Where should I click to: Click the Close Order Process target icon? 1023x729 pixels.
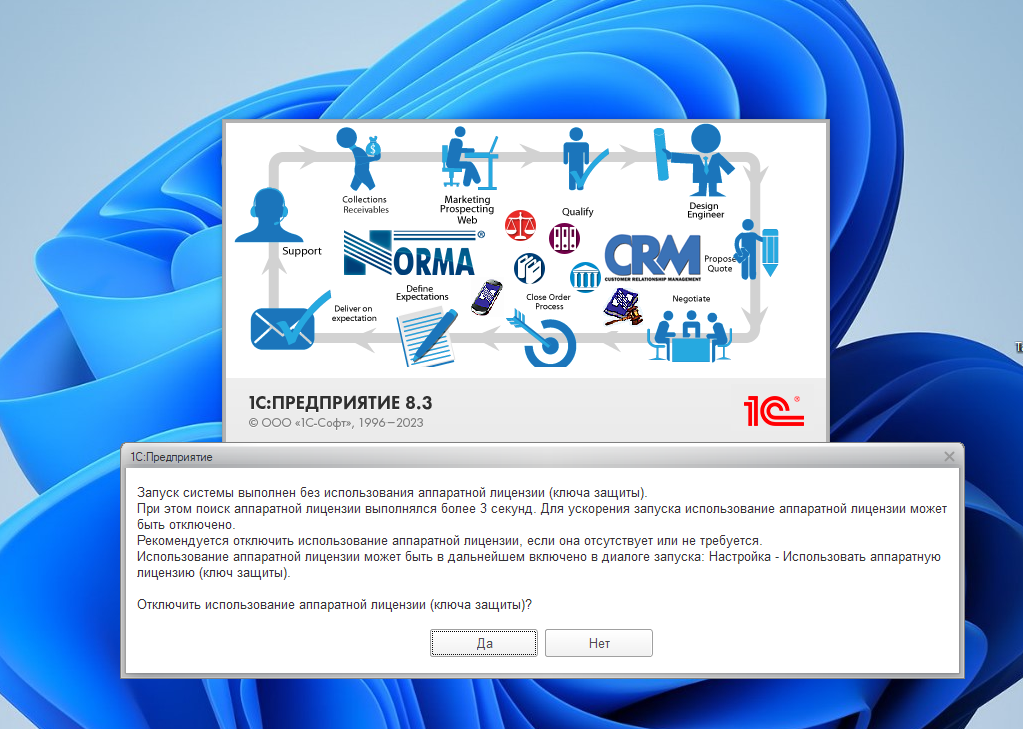pos(543,339)
